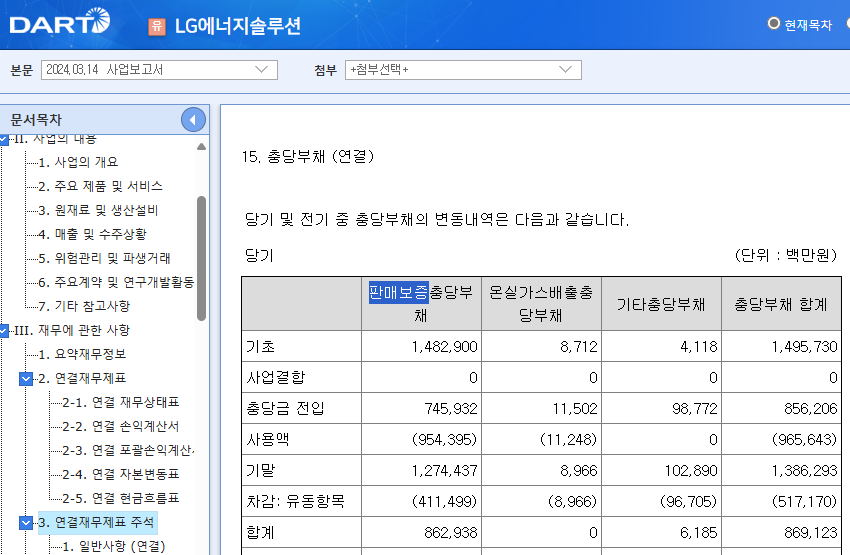Click the 온실가스배출충당부채 column header
The image size is (850, 555).
(x=541, y=304)
